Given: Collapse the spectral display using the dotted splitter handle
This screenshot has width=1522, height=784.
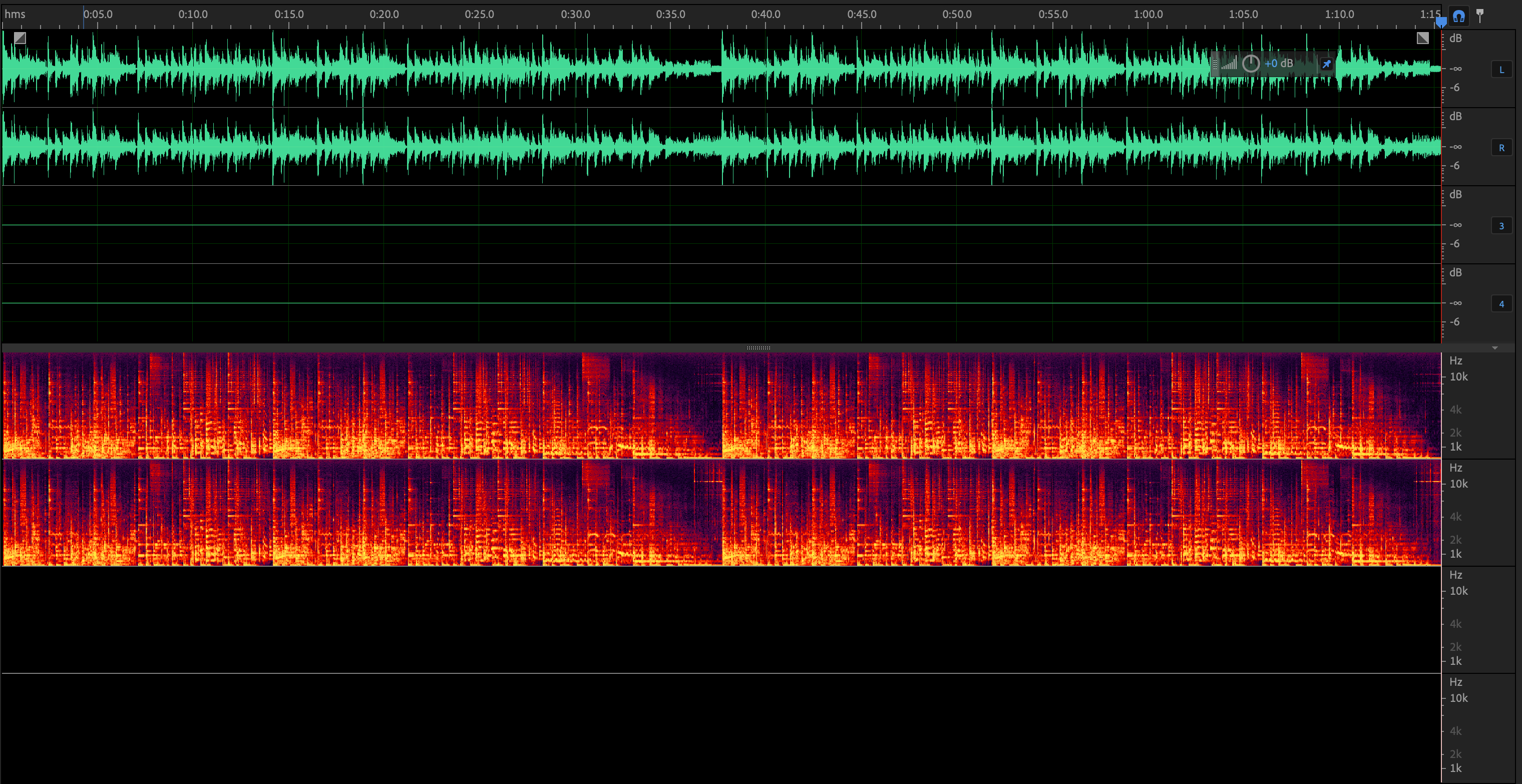Looking at the screenshot, I should [758, 347].
